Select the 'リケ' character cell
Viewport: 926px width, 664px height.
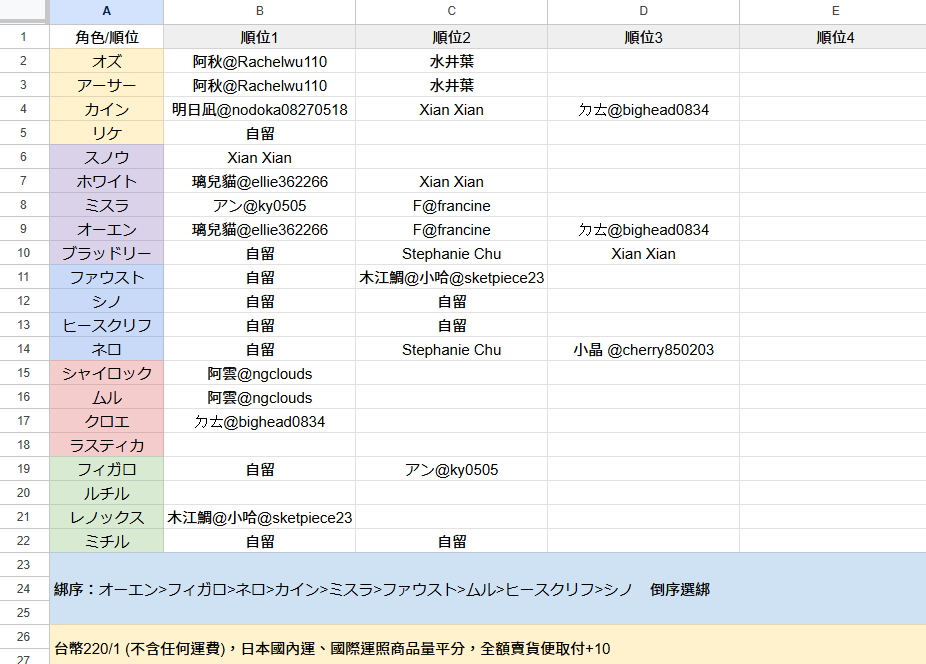106,134
